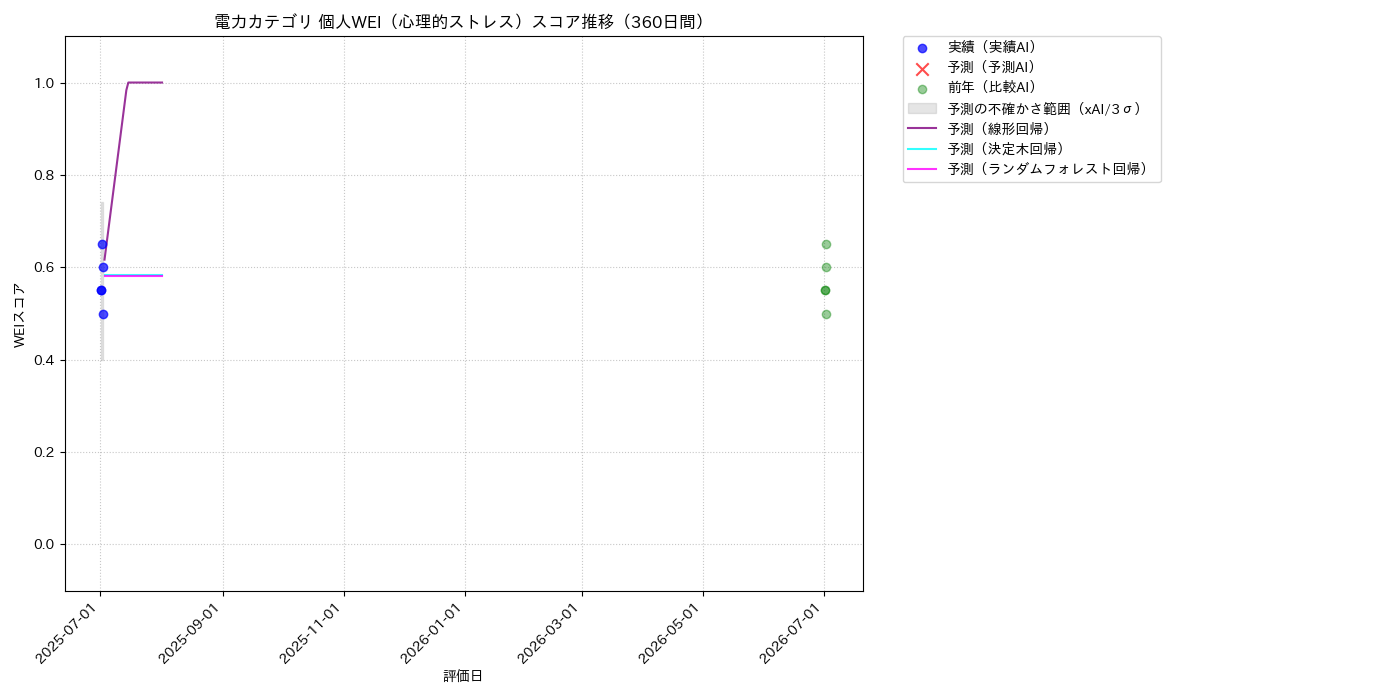Click the blue actual data point at 0.50
1400x700 pixels.
point(103,314)
